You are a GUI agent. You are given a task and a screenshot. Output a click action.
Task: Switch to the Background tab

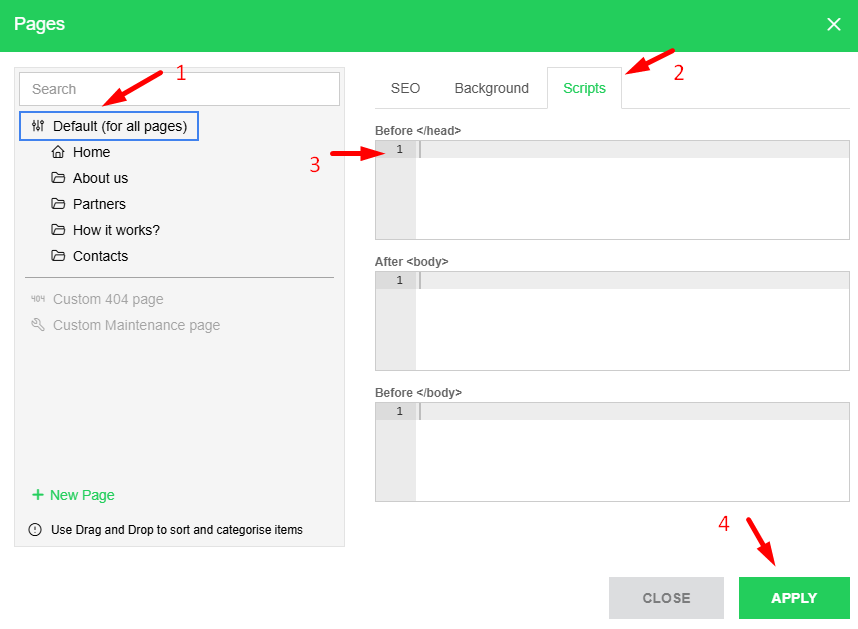pos(491,88)
